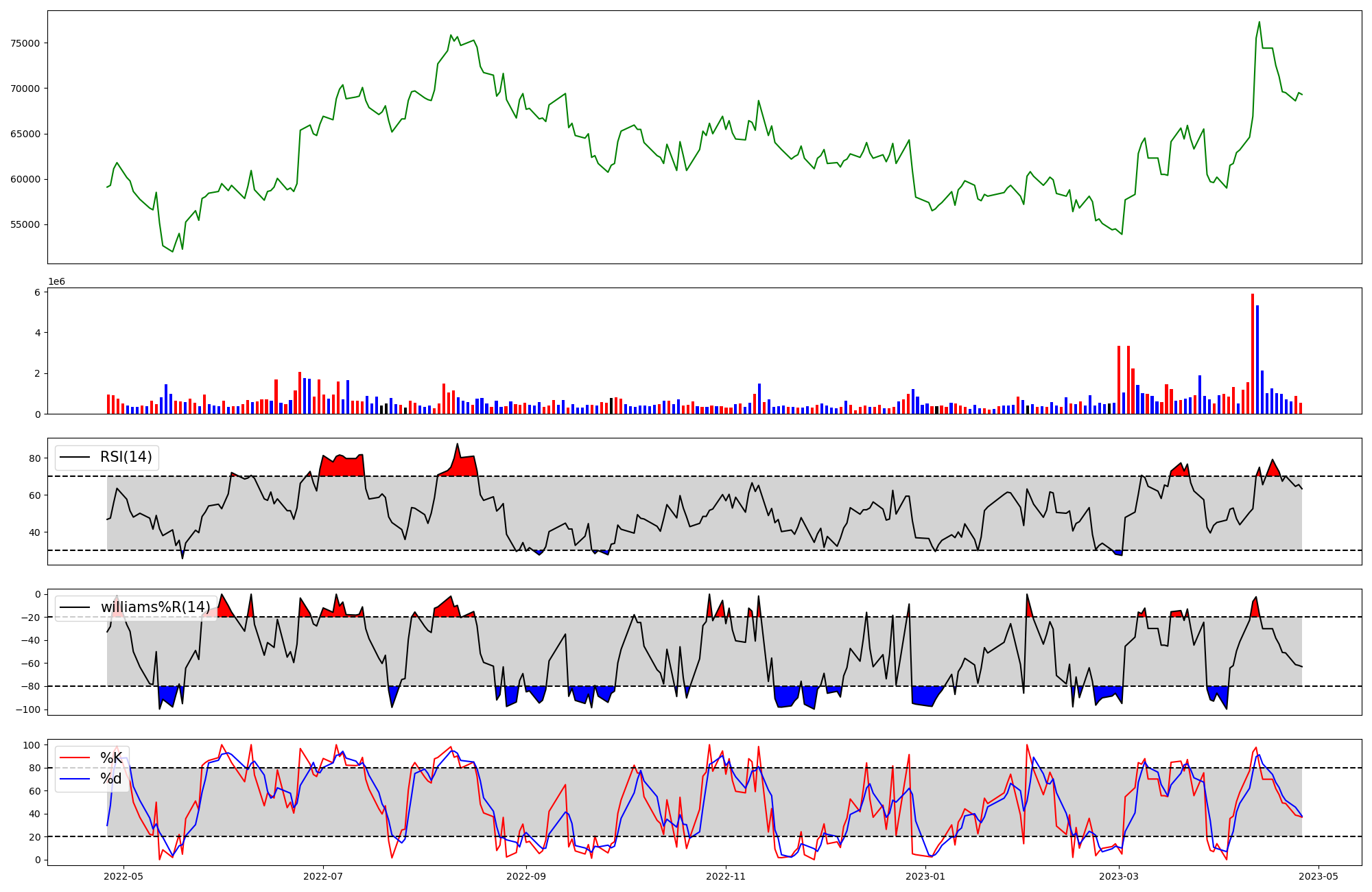This screenshot has height=892, width=1372.
Task: Click the 80 tick on RSI axis
Action: [36, 458]
